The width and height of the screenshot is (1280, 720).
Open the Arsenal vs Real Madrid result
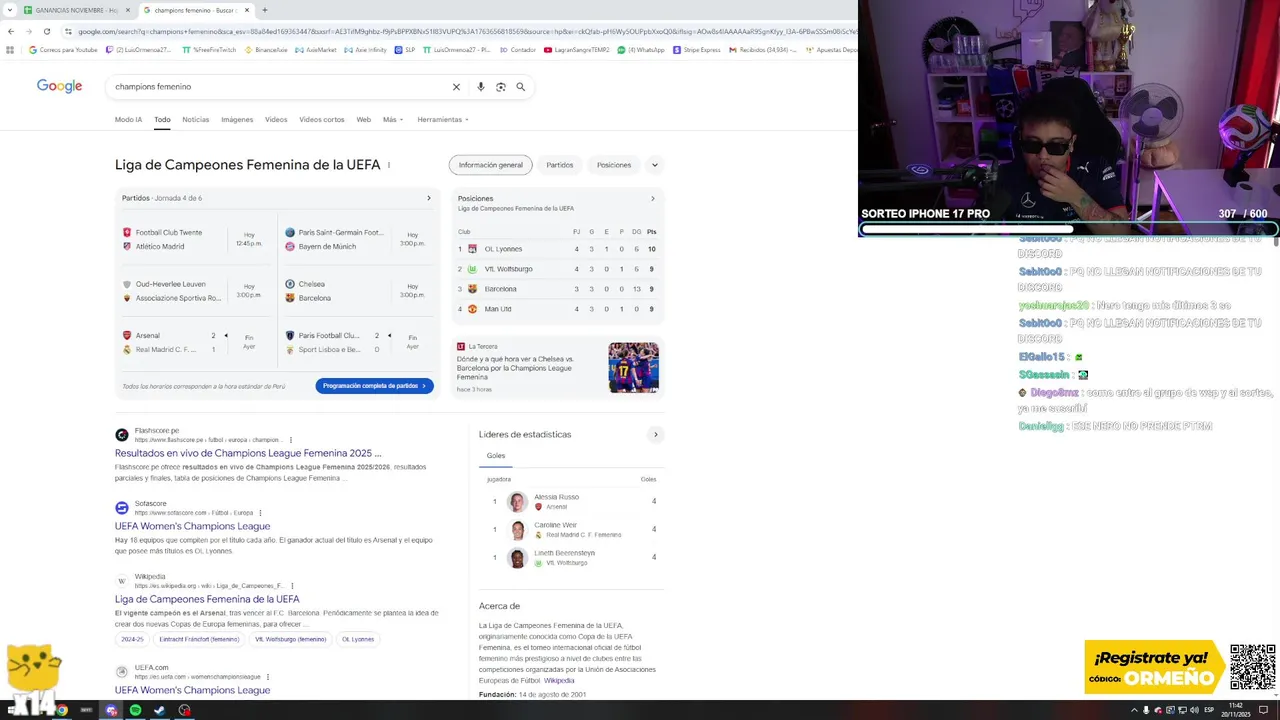pos(196,342)
